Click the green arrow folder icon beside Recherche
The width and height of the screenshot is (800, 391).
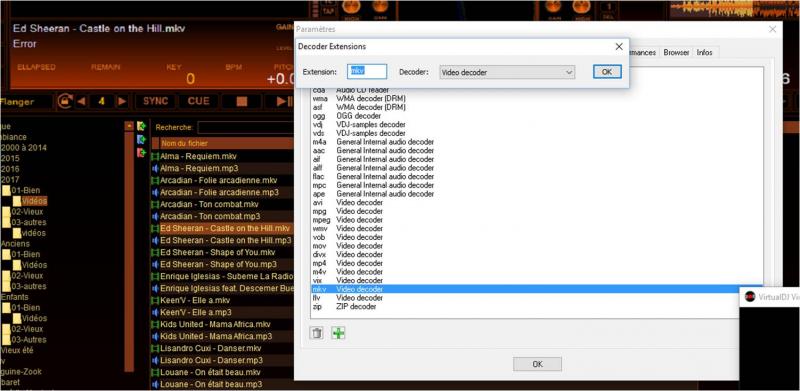click(x=141, y=126)
